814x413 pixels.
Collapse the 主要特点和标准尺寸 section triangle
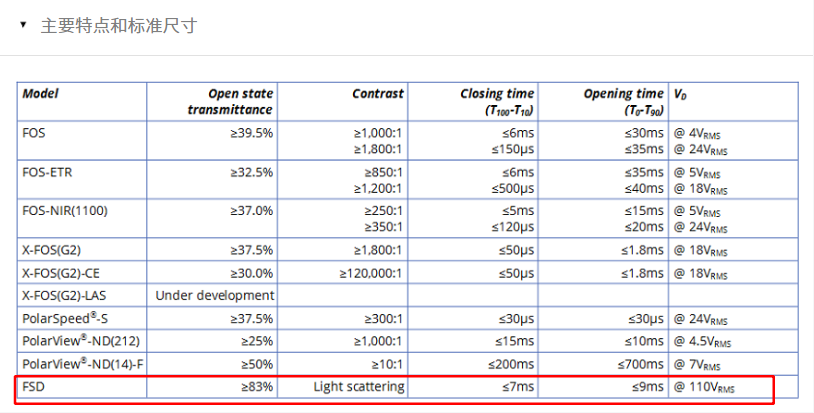tap(23, 24)
